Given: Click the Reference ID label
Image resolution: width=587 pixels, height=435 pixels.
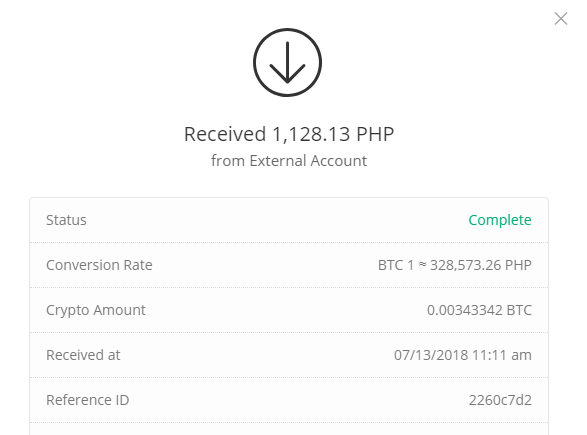Looking at the screenshot, I should [88, 400].
